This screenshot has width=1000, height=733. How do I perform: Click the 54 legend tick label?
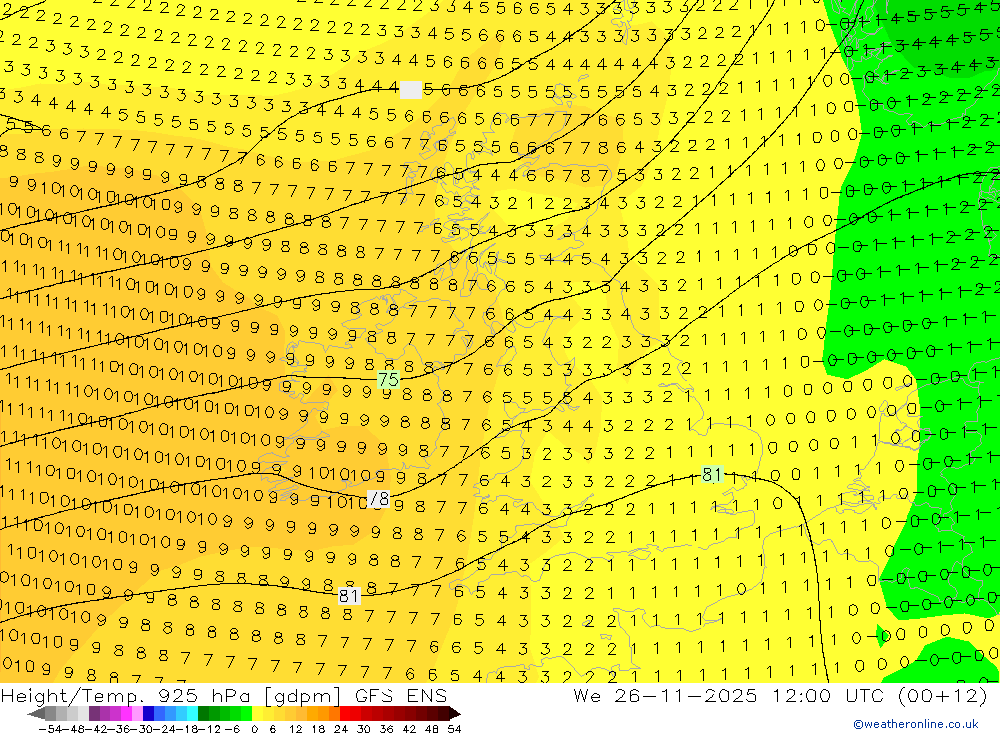pyautogui.click(x=454, y=729)
